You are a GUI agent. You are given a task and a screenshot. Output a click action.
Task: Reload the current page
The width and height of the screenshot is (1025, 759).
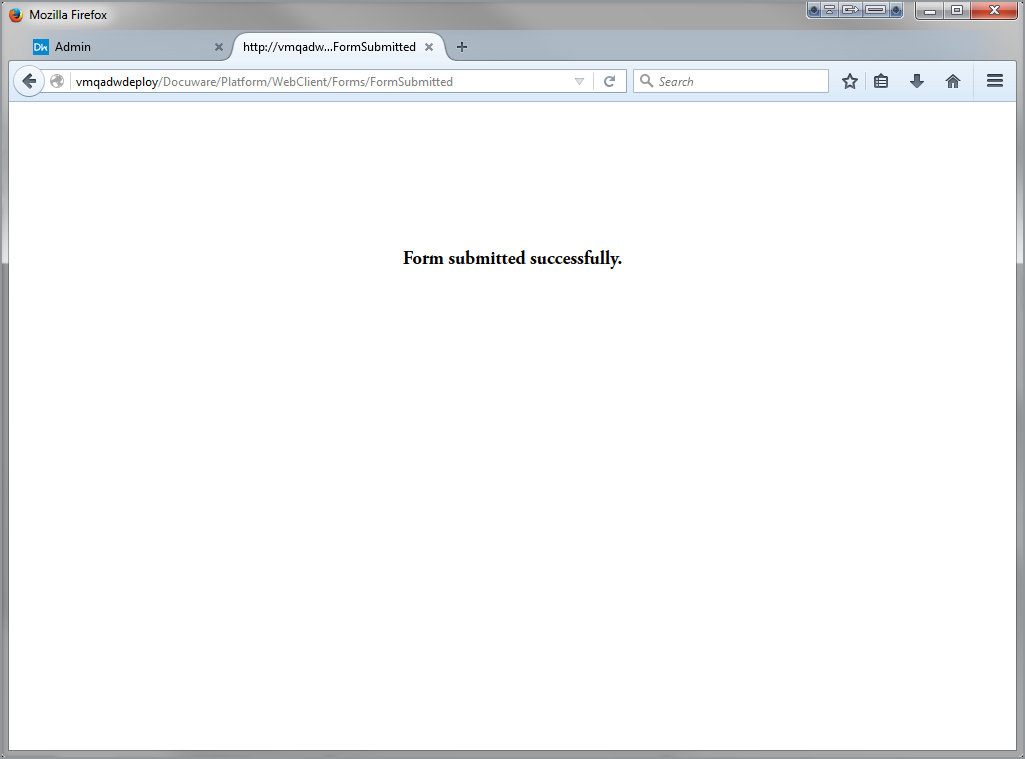tap(609, 82)
